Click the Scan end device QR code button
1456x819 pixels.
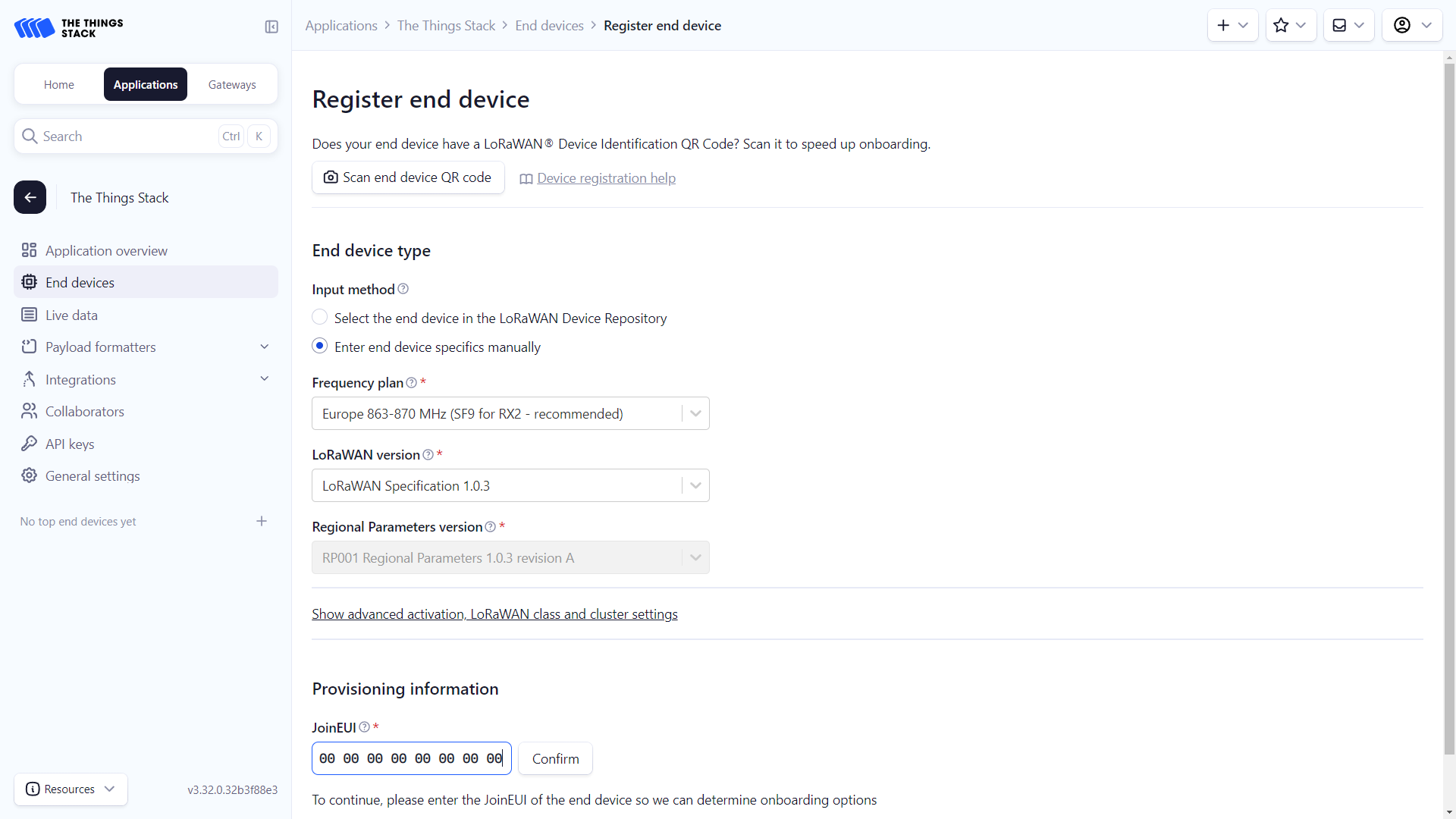pyautogui.click(x=407, y=177)
